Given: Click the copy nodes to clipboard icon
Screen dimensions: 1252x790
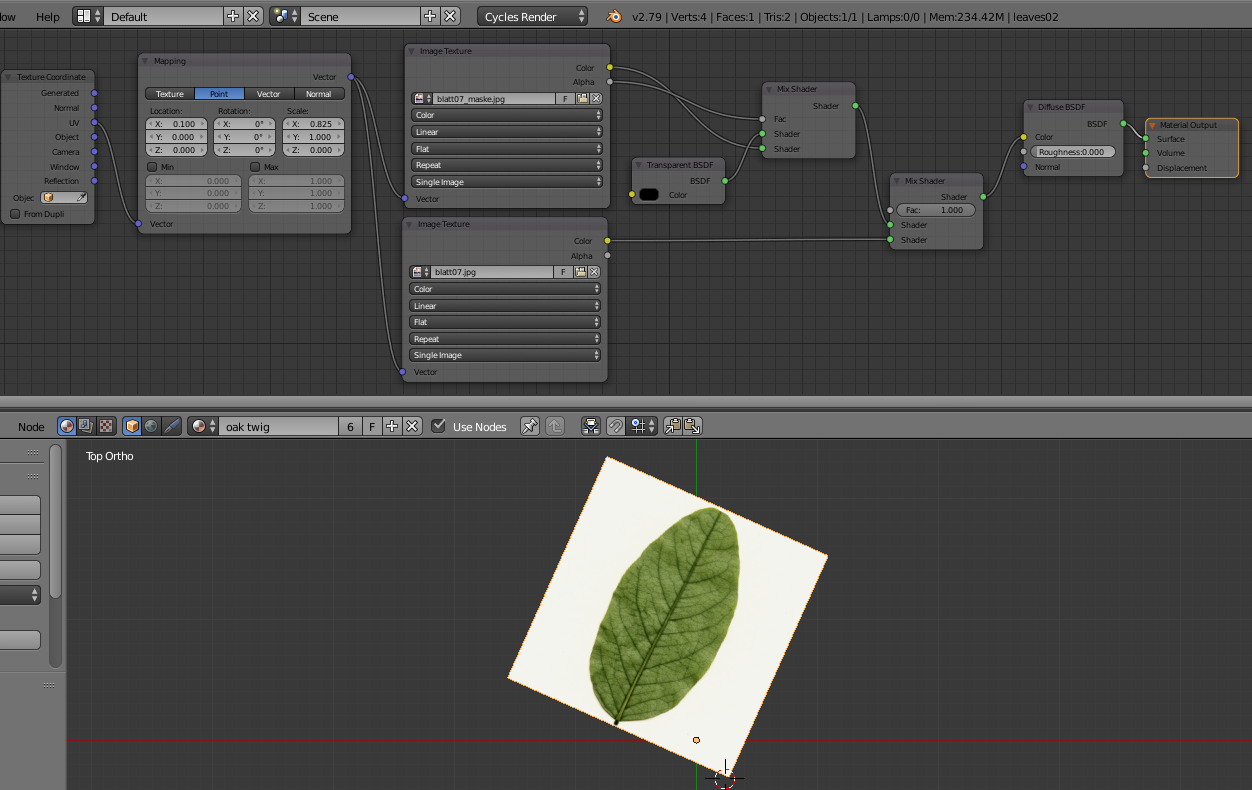Looking at the screenshot, I should (x=673, y=426).
